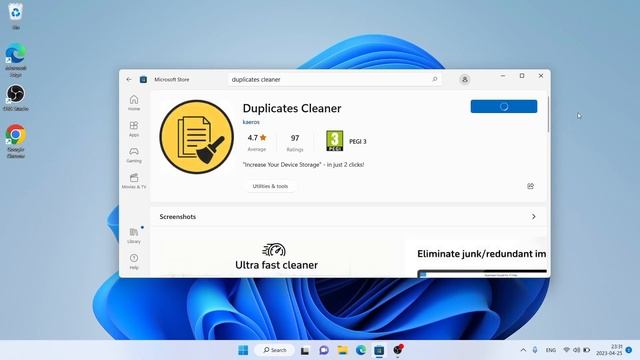Open Apps section in the sidebar
This screenshot has width=640, height=360.
tap(134, 129)
